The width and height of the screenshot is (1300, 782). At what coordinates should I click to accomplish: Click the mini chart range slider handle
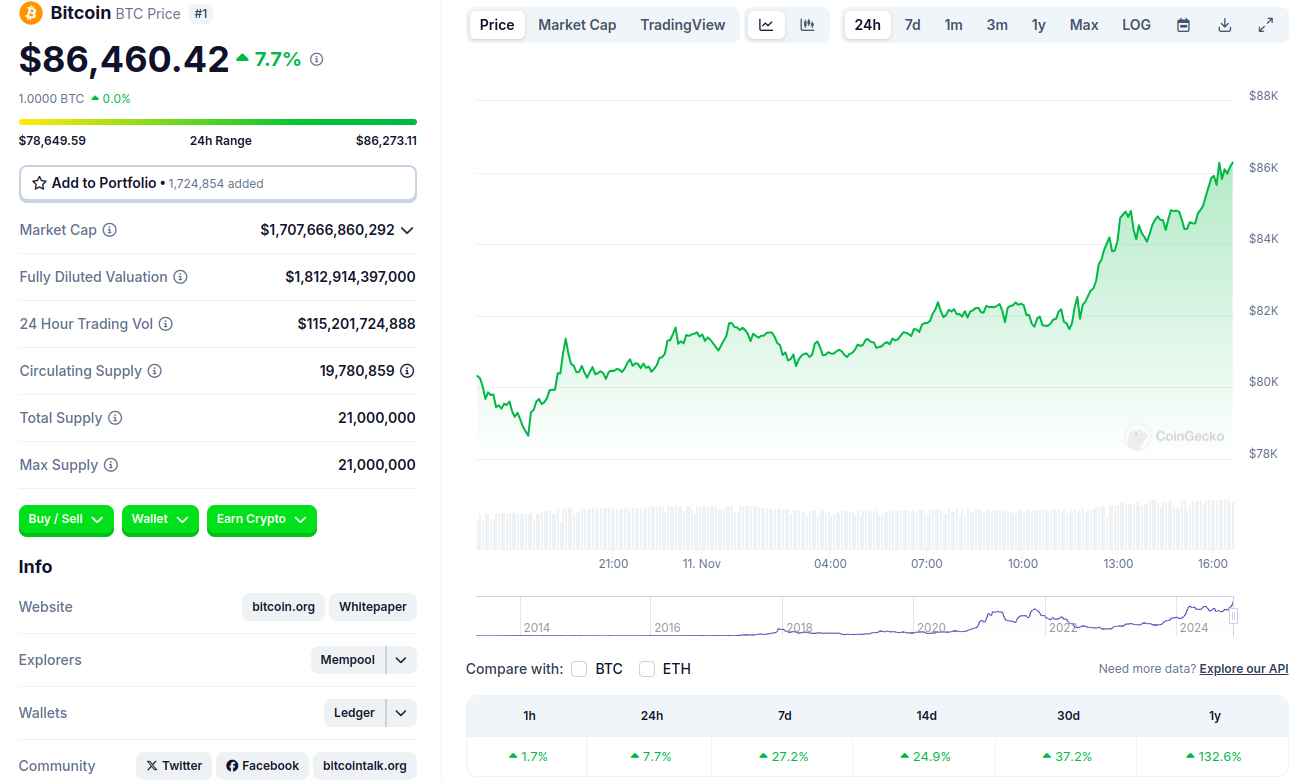tap(1233, 616)
